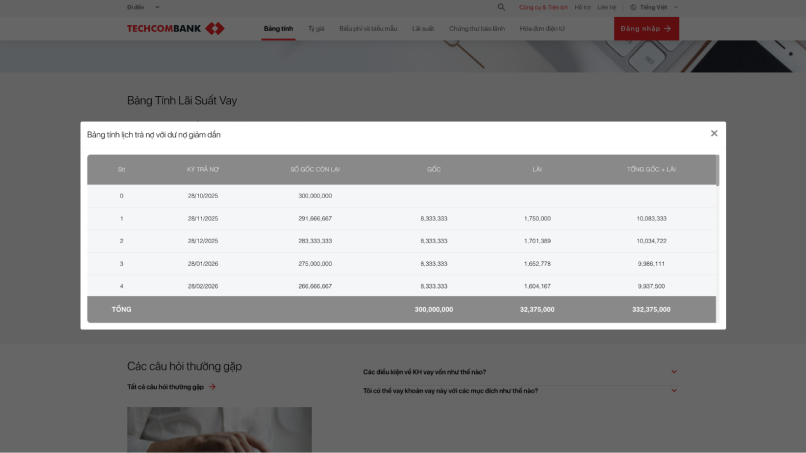Viewport: 806px width, 453px height.
Task: Expand the 'Tôi có thể vay khoản vay này' question
Action: [x=674, y=391]
